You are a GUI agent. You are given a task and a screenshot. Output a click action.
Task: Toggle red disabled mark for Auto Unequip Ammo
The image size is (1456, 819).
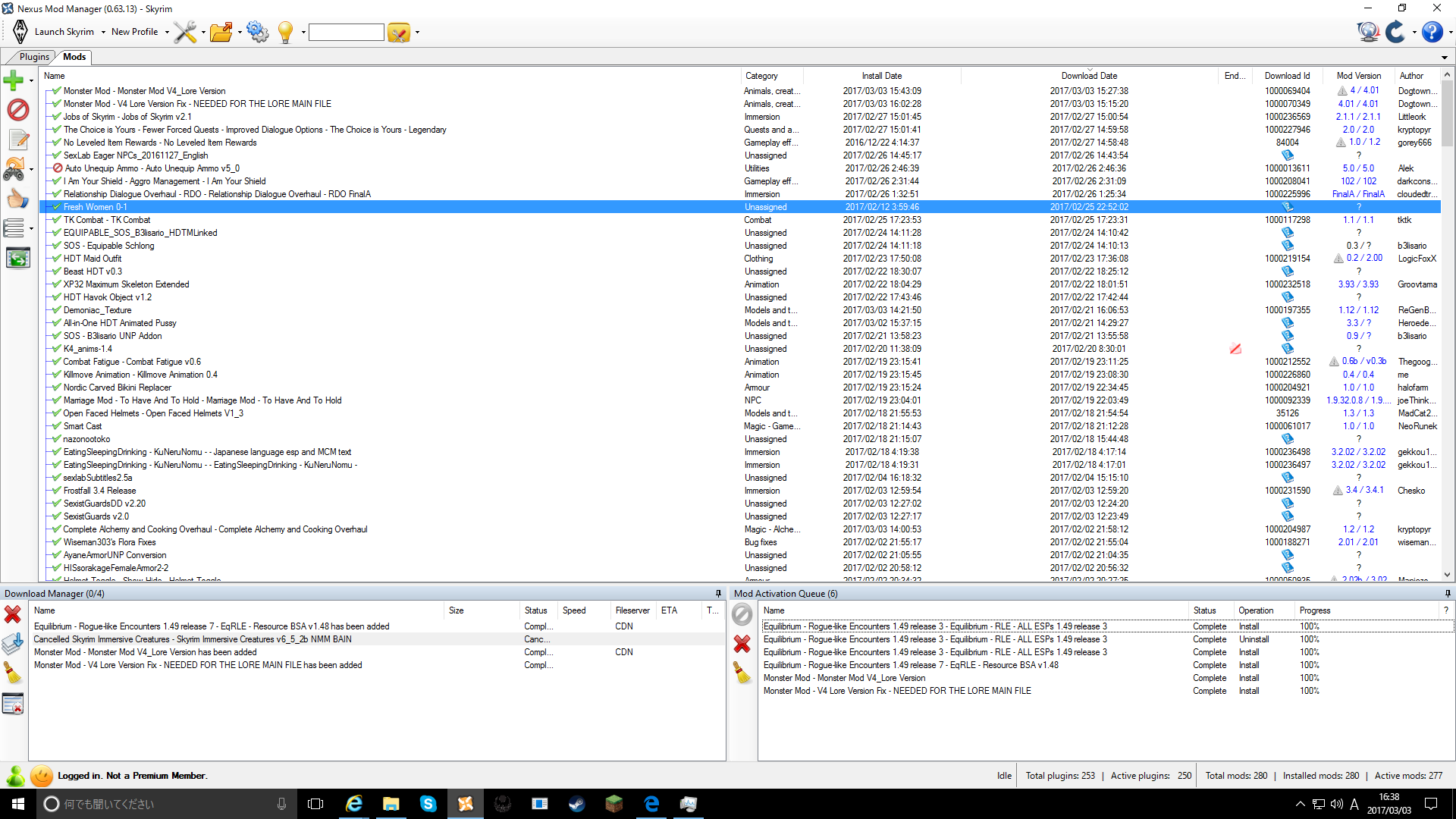pyautogui.click(x=58, y=168)
